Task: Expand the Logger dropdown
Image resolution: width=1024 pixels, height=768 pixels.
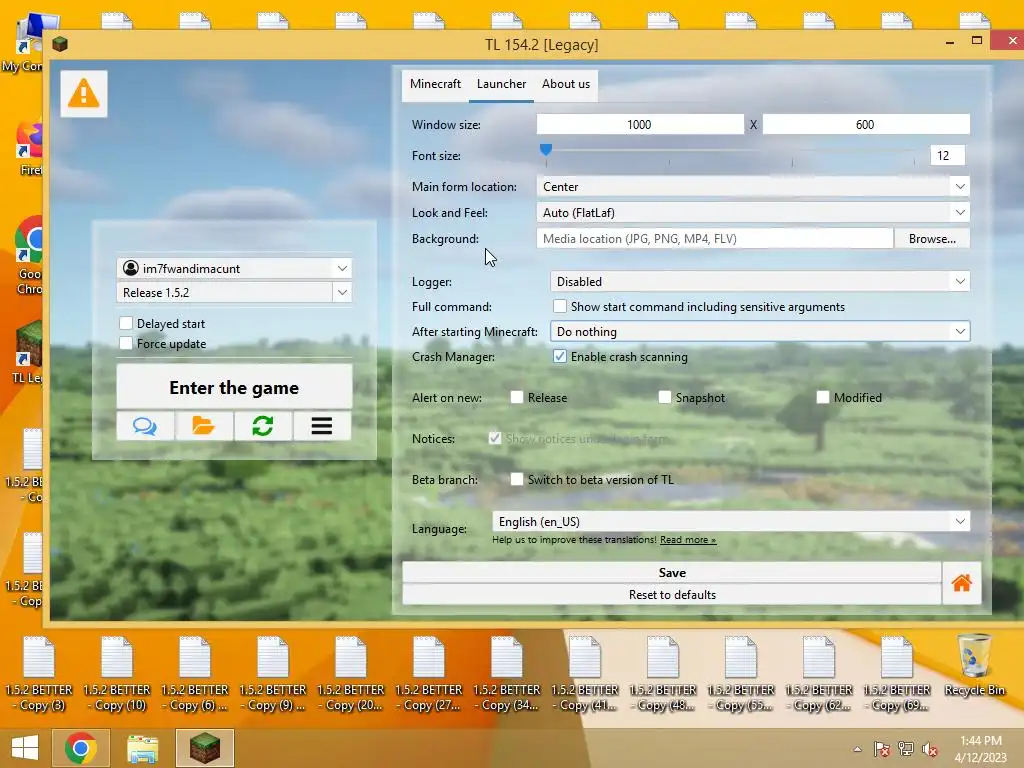Action: click(760, 281)
